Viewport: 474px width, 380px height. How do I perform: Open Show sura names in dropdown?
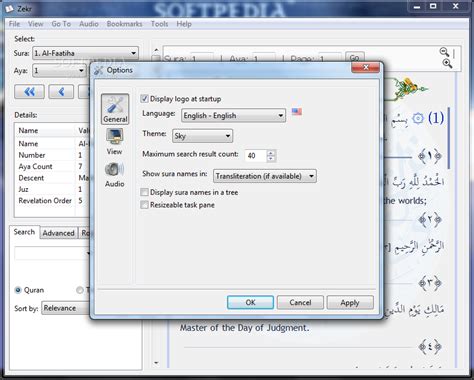point(265,176)
